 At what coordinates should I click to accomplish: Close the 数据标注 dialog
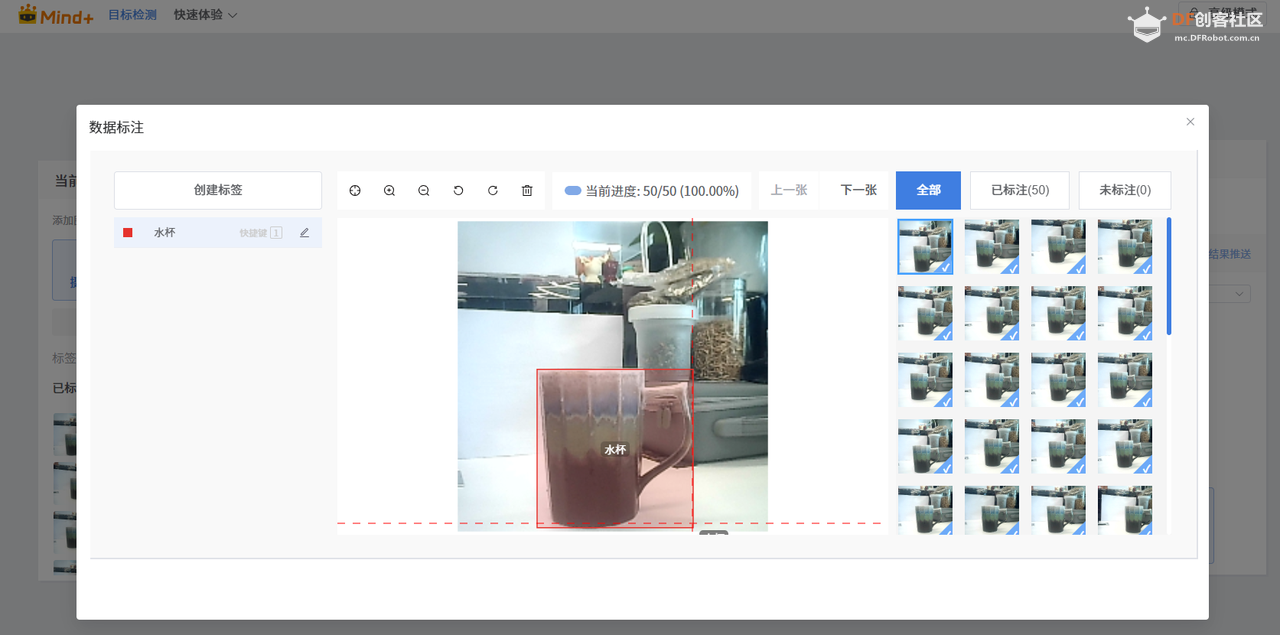[x=1190, y=122]
